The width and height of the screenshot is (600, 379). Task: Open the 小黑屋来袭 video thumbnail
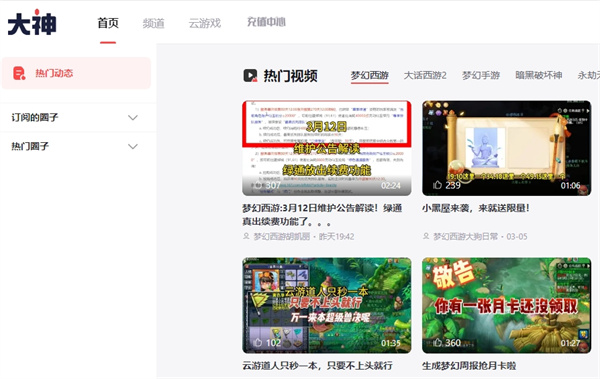coord(507,148)
